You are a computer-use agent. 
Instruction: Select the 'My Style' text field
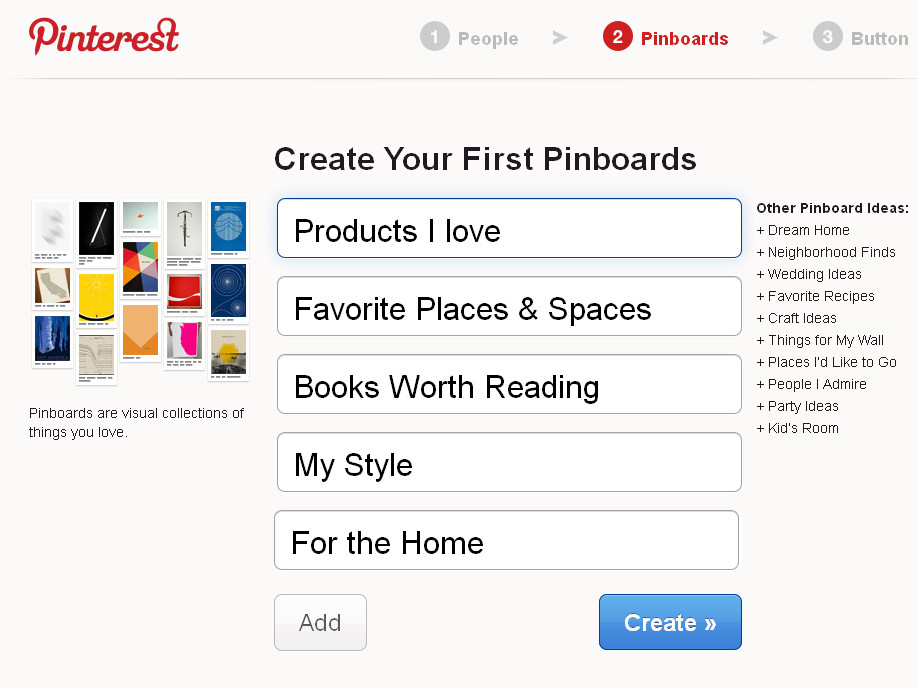[509, 463]
